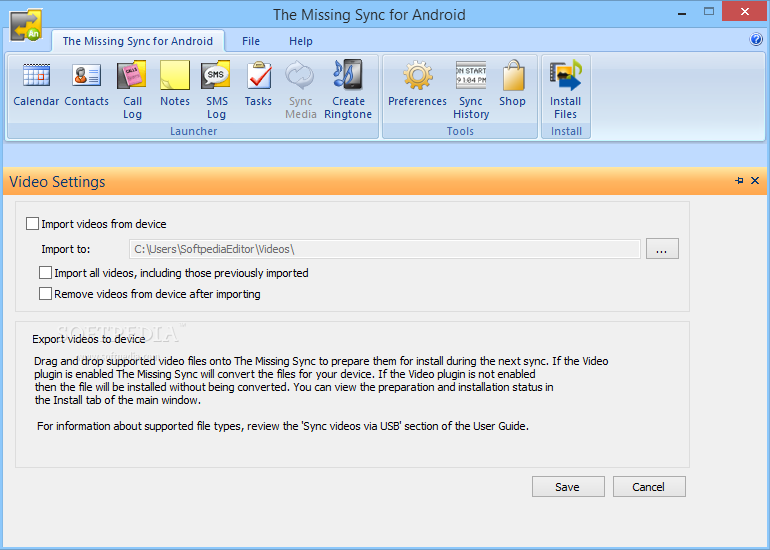Launch the Call Log viewer
The image size is (770, 550).
[x=132, y=90]
